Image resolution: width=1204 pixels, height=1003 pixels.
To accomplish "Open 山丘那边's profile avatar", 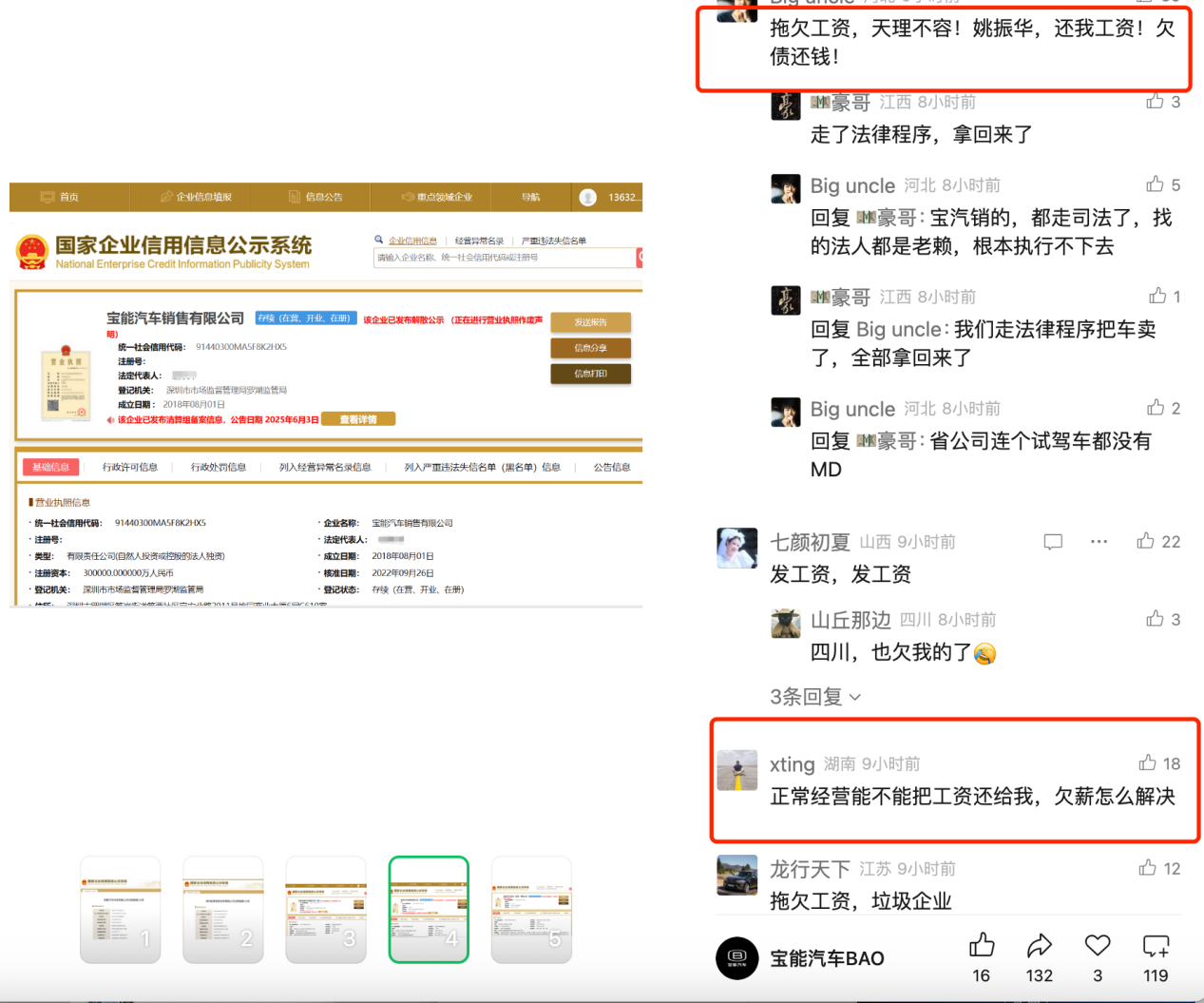I will [786, 623].
